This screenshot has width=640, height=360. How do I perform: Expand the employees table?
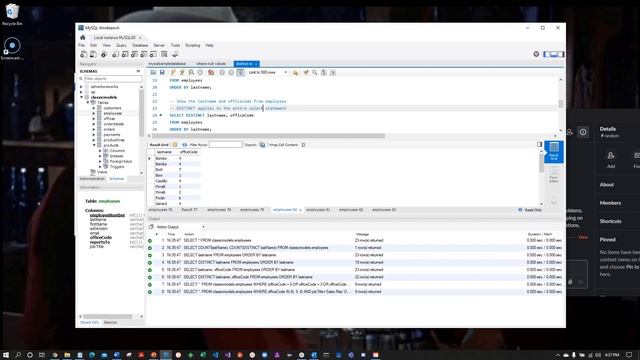click(94, 113)
